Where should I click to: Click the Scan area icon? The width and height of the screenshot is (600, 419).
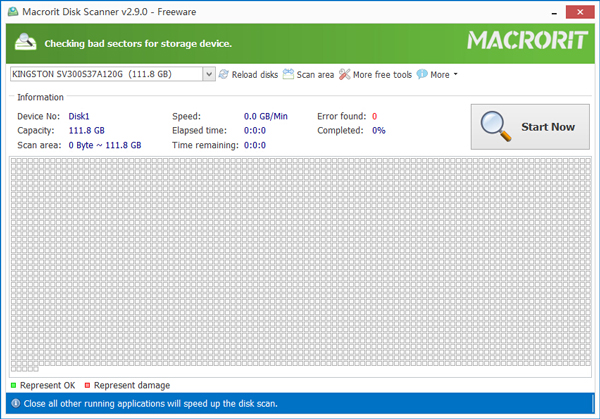pos(288,74)
